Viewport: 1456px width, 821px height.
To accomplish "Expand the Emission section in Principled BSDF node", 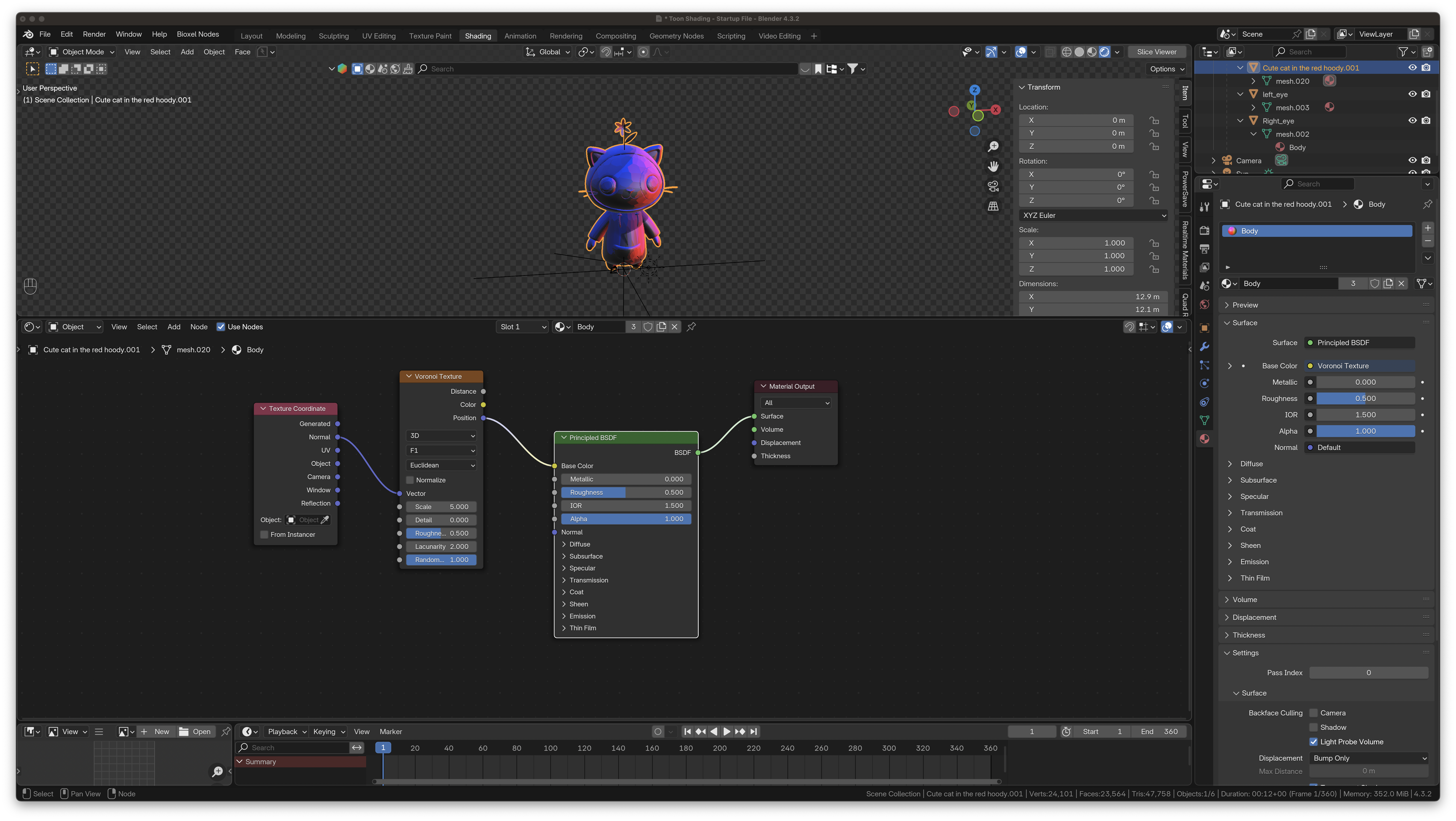I will pos(564,616).
